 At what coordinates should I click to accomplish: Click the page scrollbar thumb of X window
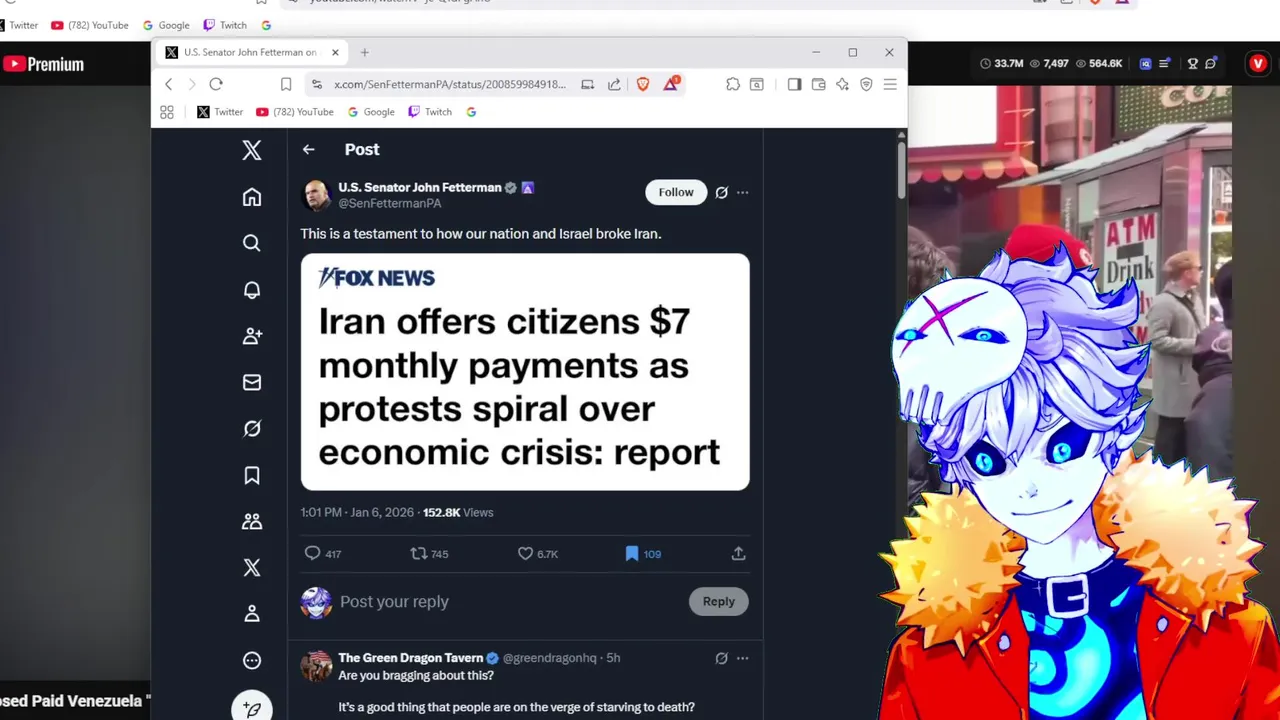(902, 170)
